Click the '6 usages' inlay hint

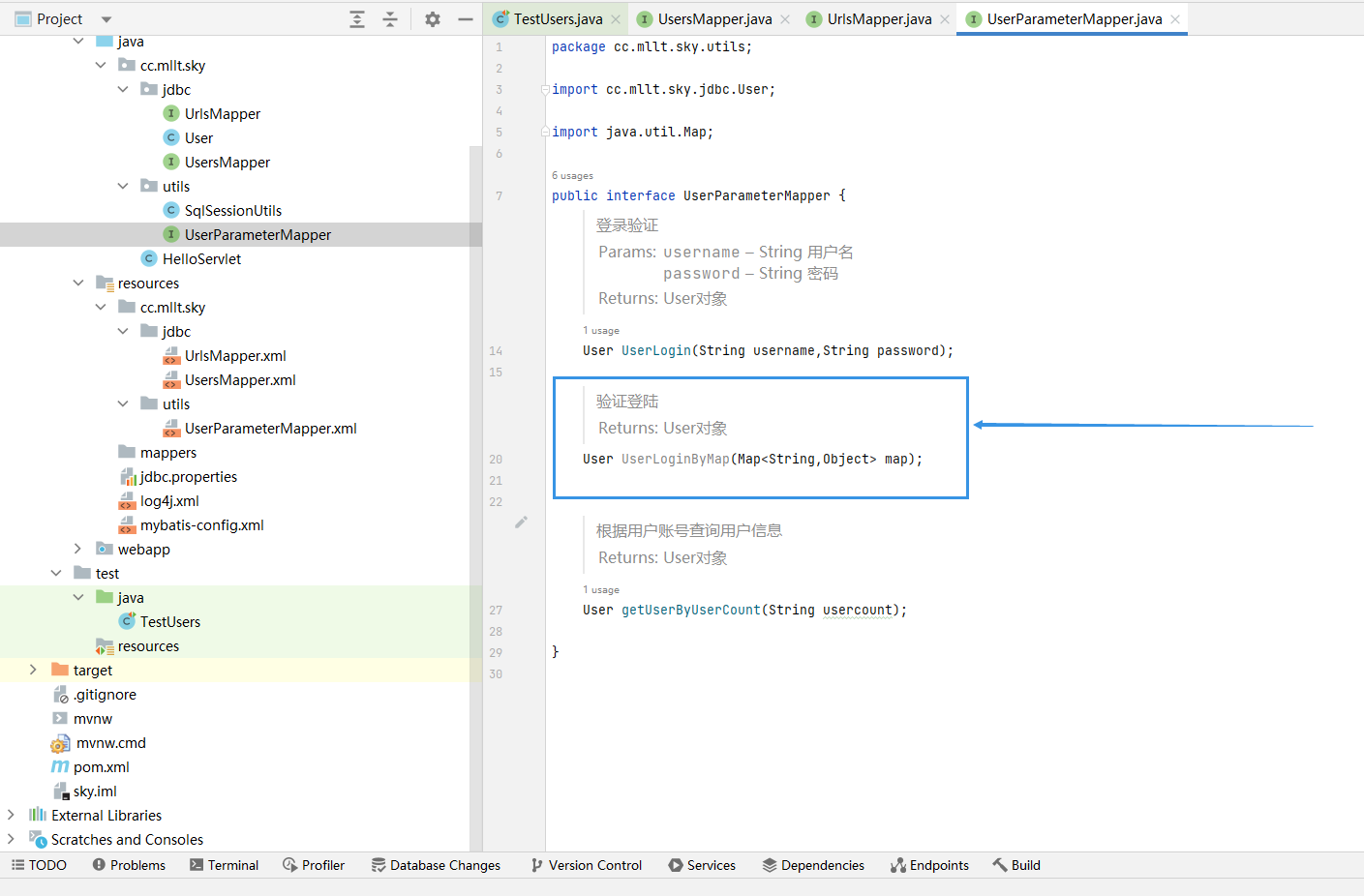(x=572, y=176)
